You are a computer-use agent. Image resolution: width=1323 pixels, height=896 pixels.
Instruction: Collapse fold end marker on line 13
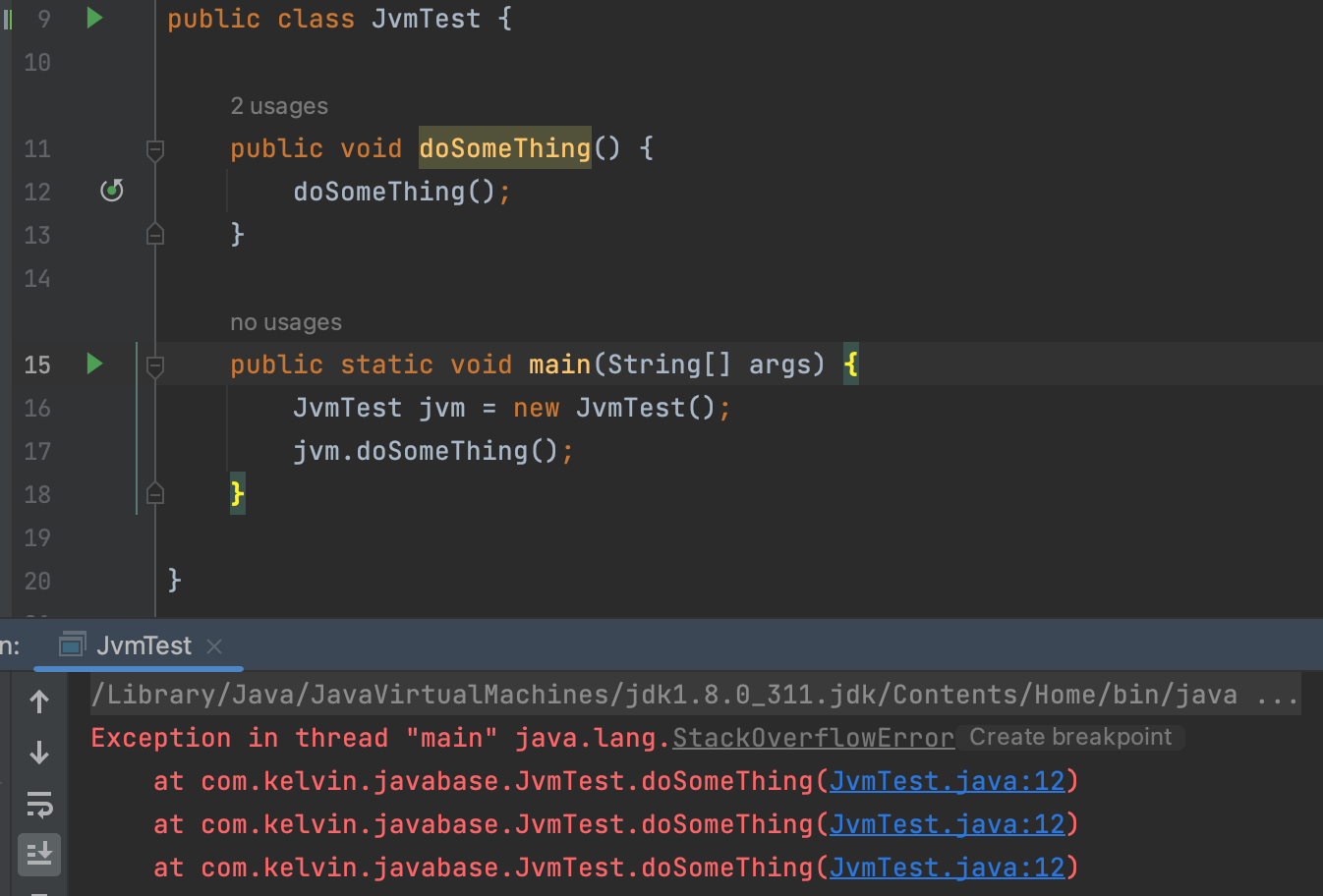click(155, 234)
